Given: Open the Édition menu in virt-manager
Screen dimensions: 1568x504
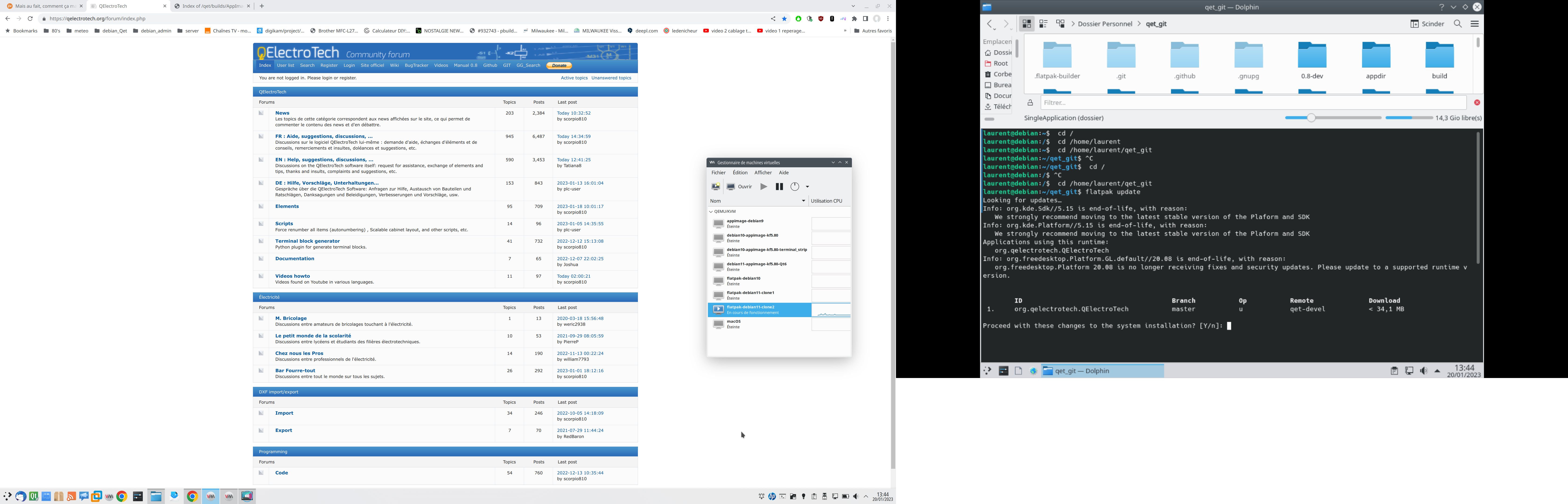Looking at the screenshot, I should click(740, 173).
